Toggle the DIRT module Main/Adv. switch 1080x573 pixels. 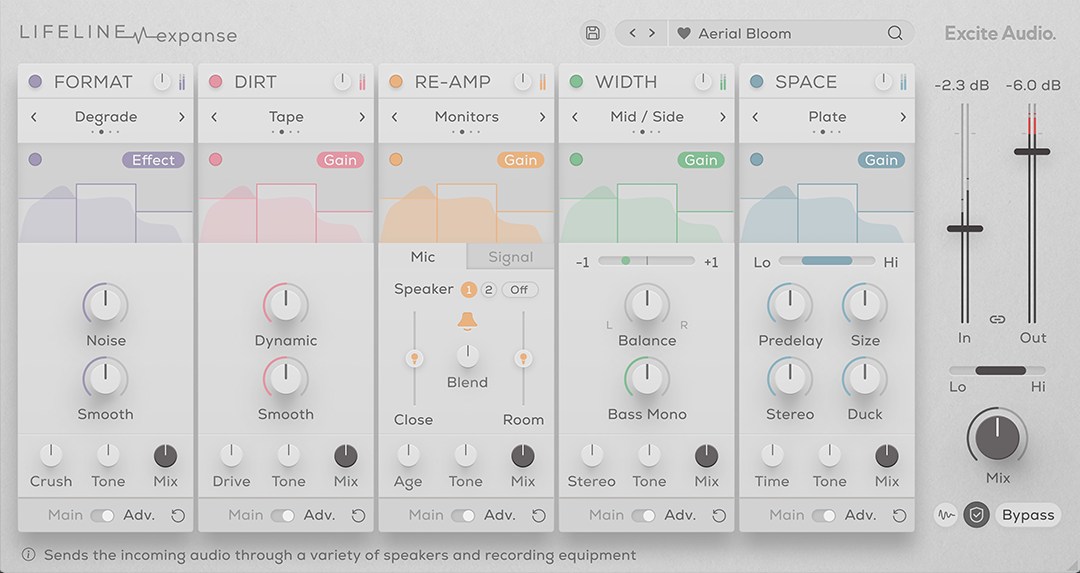283,516
